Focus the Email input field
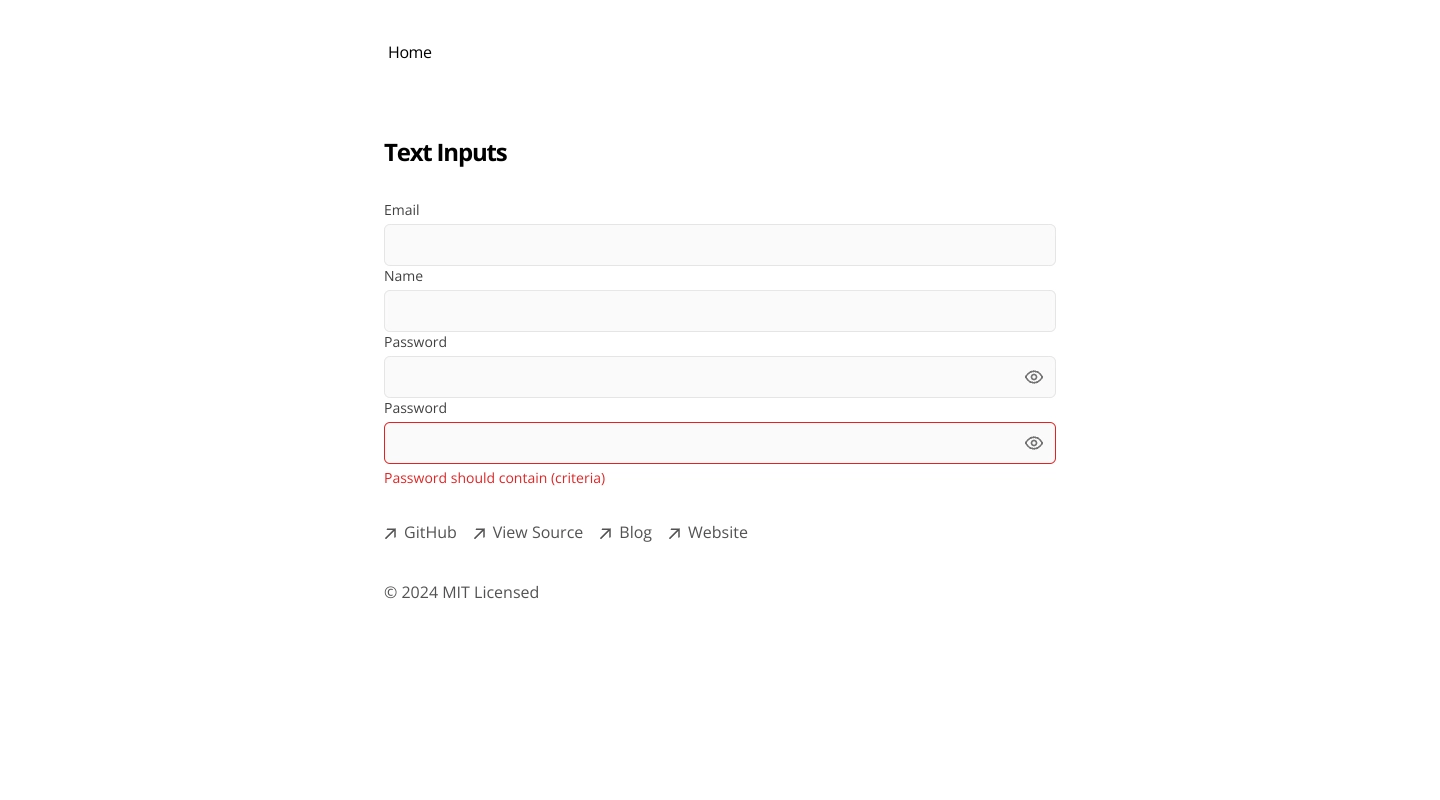 720,245
